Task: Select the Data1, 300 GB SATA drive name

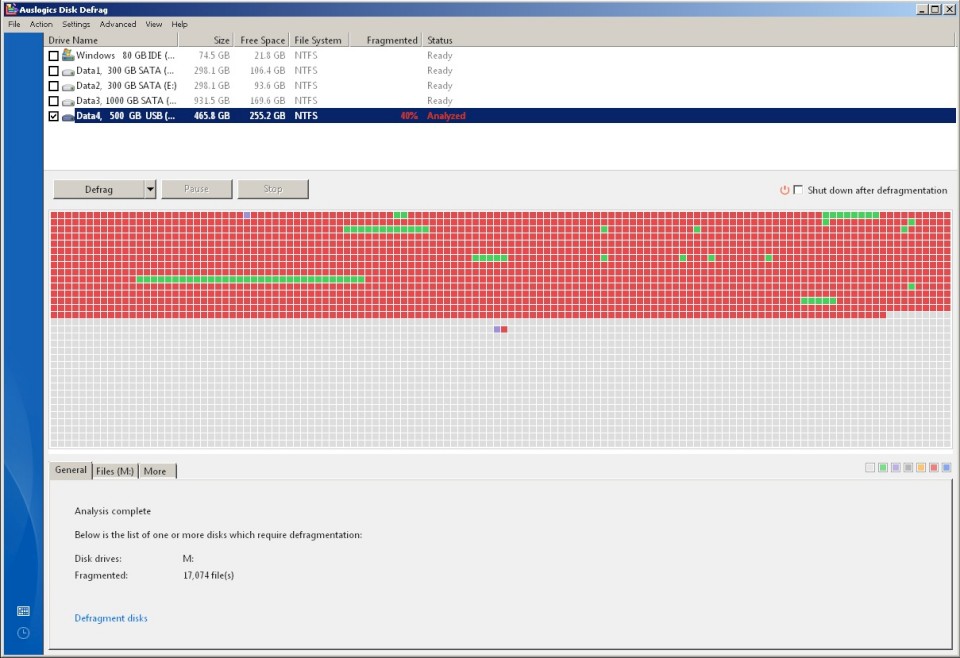Action: point(125,71)
